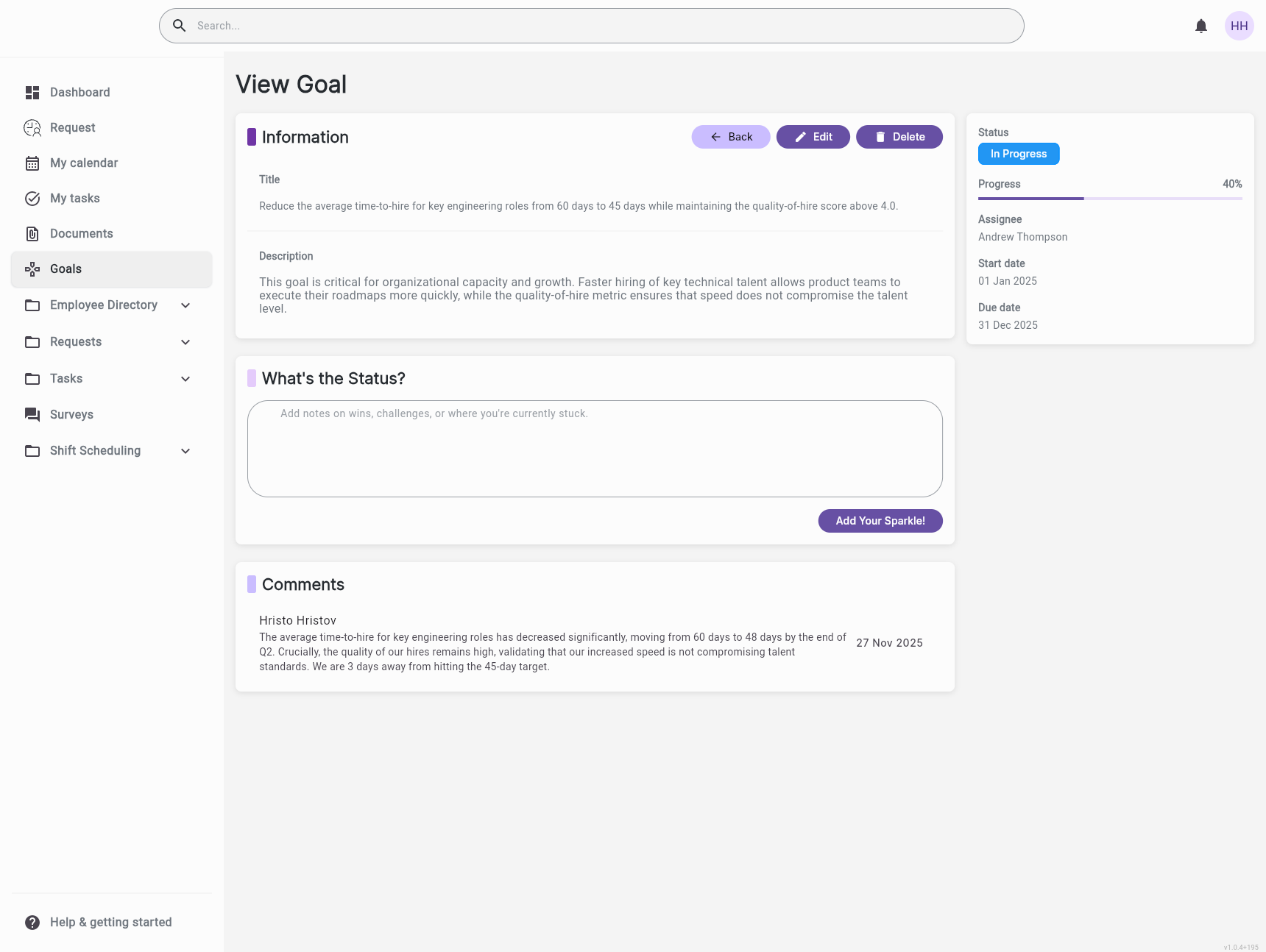
Task: Expand the Shift Scheduling chevron
Action: [185, 451]
